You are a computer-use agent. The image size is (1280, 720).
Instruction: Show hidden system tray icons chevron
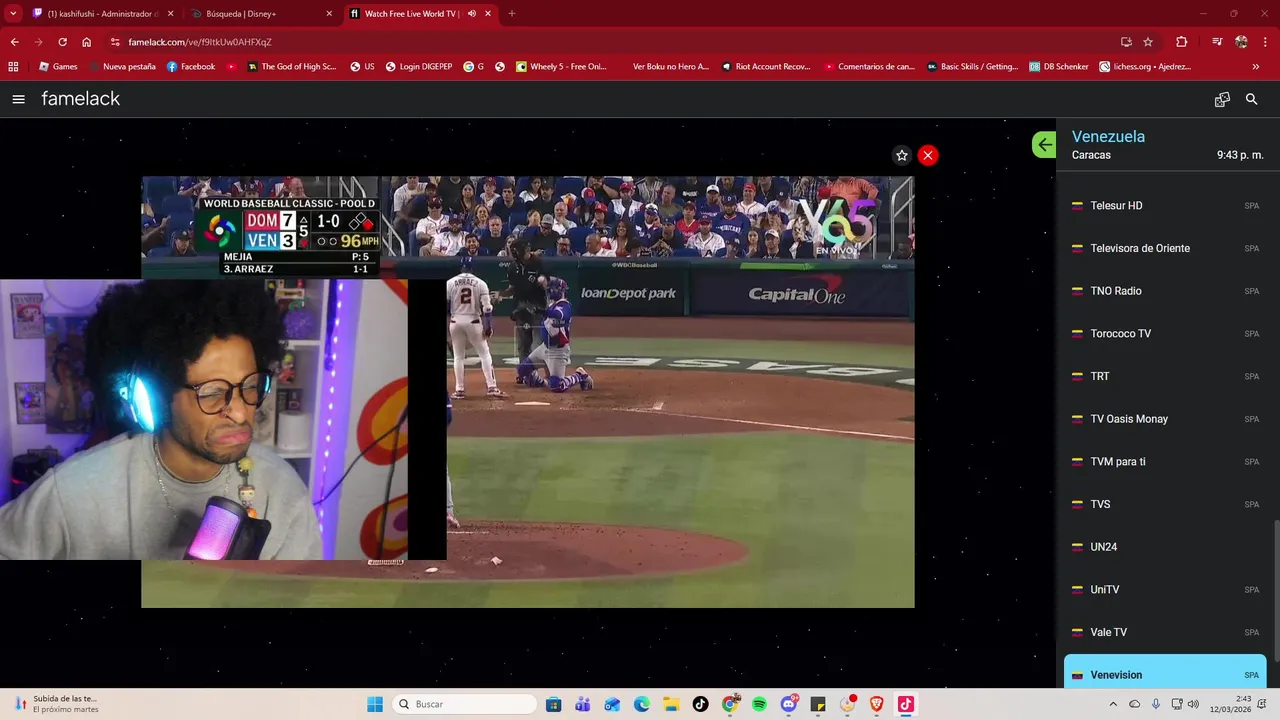pyautogui.click(x=1113, y=704)
